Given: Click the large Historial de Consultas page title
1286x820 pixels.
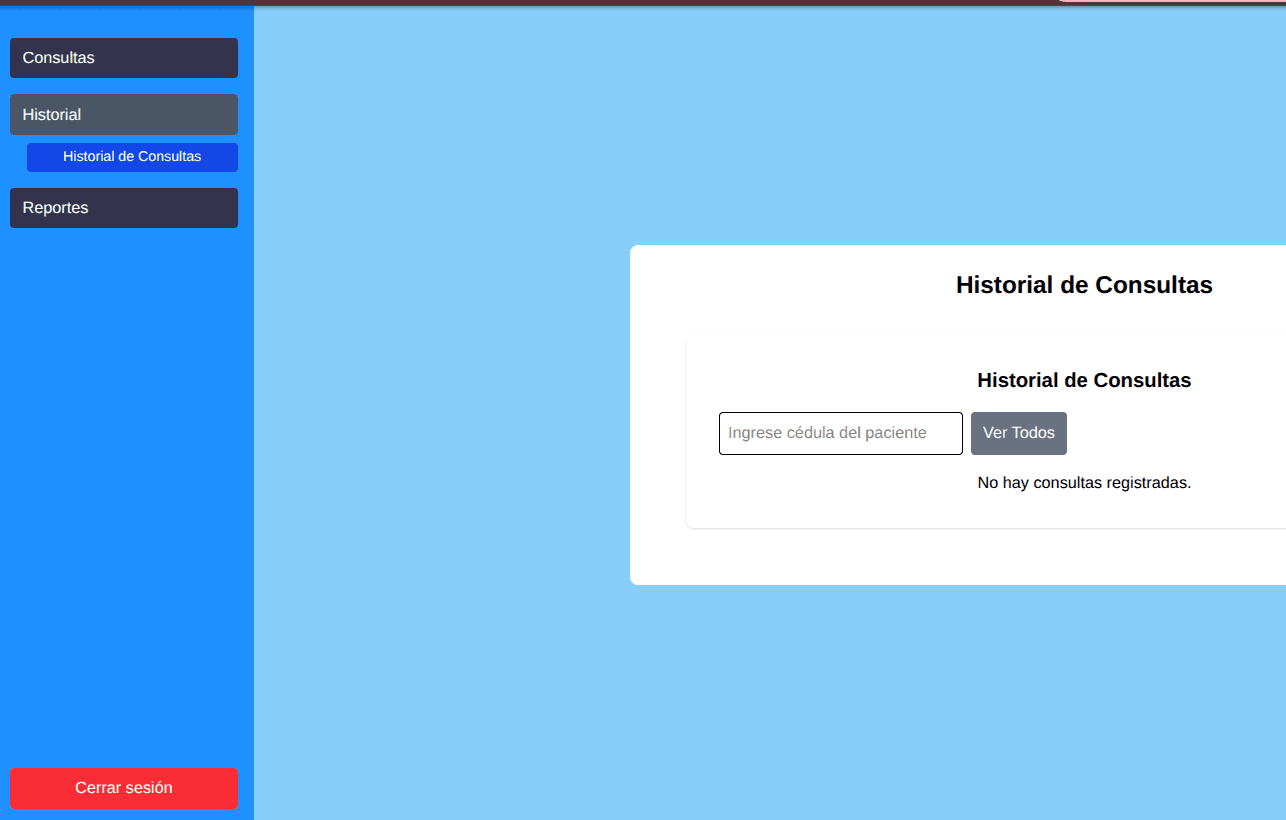Looking at the screenshot, I should coord(1084,285).
